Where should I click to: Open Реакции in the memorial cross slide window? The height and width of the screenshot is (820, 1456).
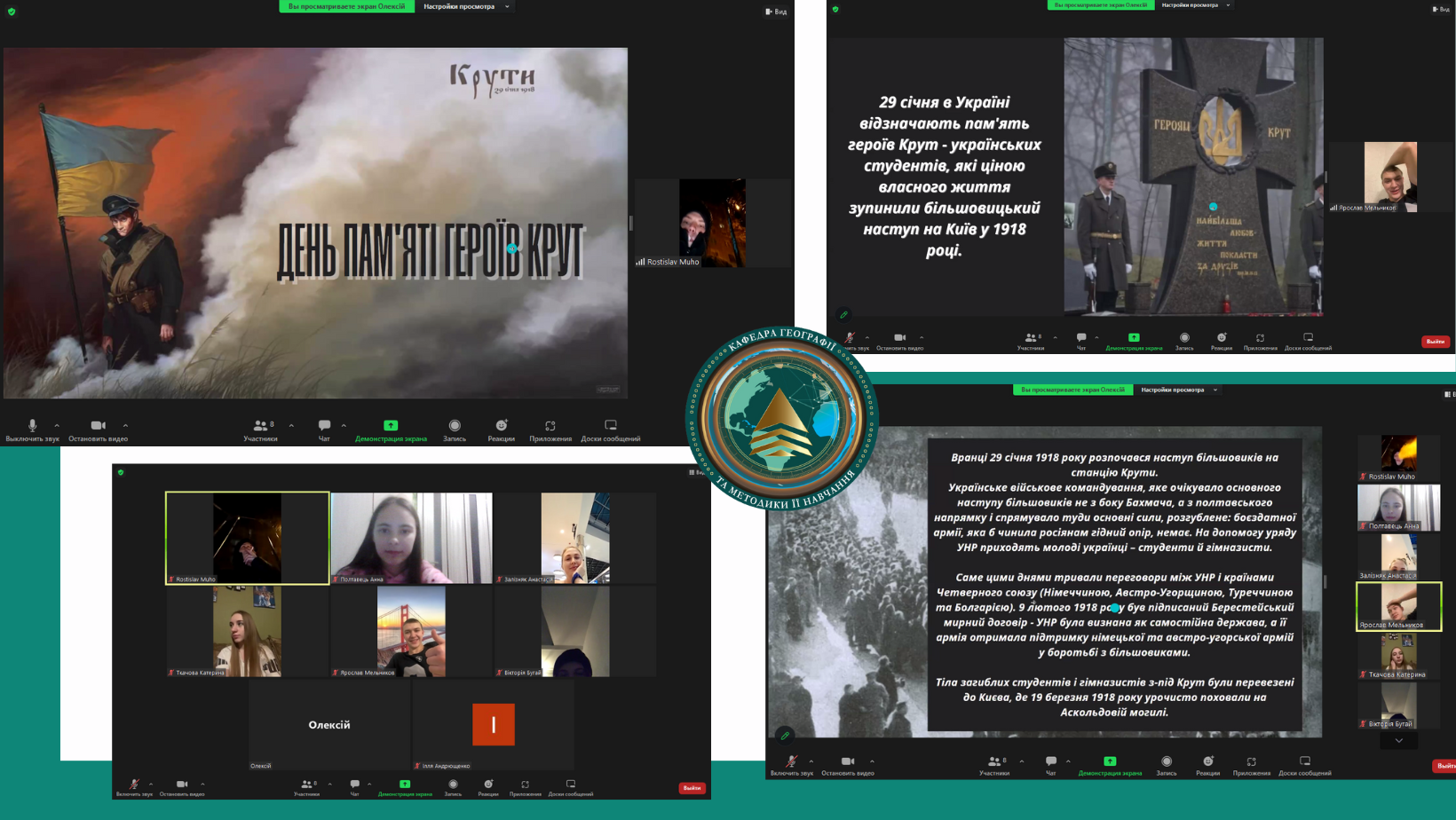pyautogui.click(x=1222, y=342)
